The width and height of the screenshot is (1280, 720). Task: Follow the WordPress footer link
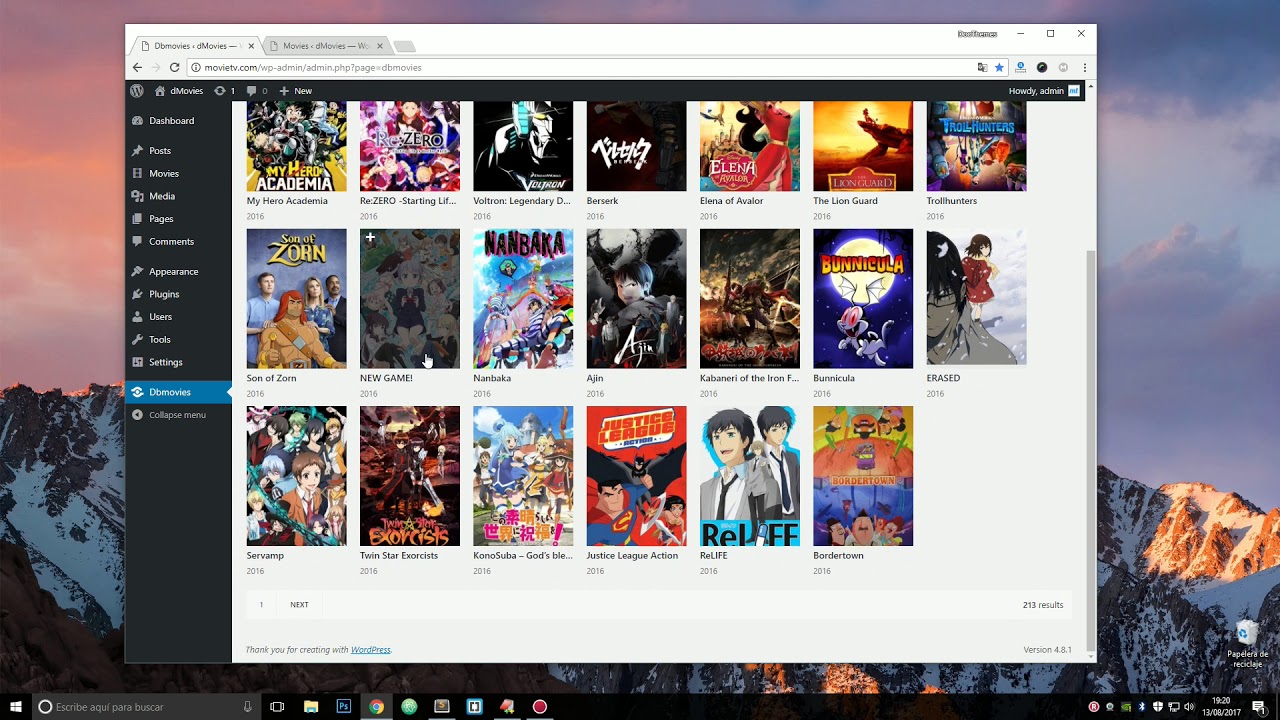pyautogui.click(x=371, y=649)
